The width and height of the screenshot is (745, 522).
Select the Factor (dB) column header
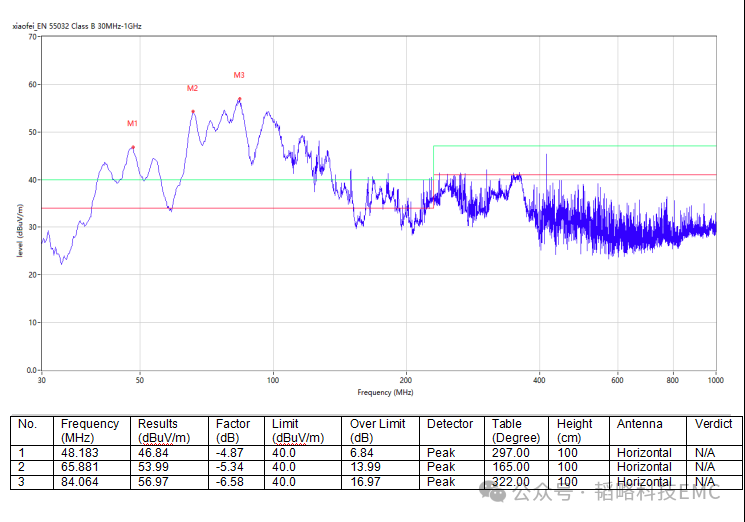click(x=233, y=431)
